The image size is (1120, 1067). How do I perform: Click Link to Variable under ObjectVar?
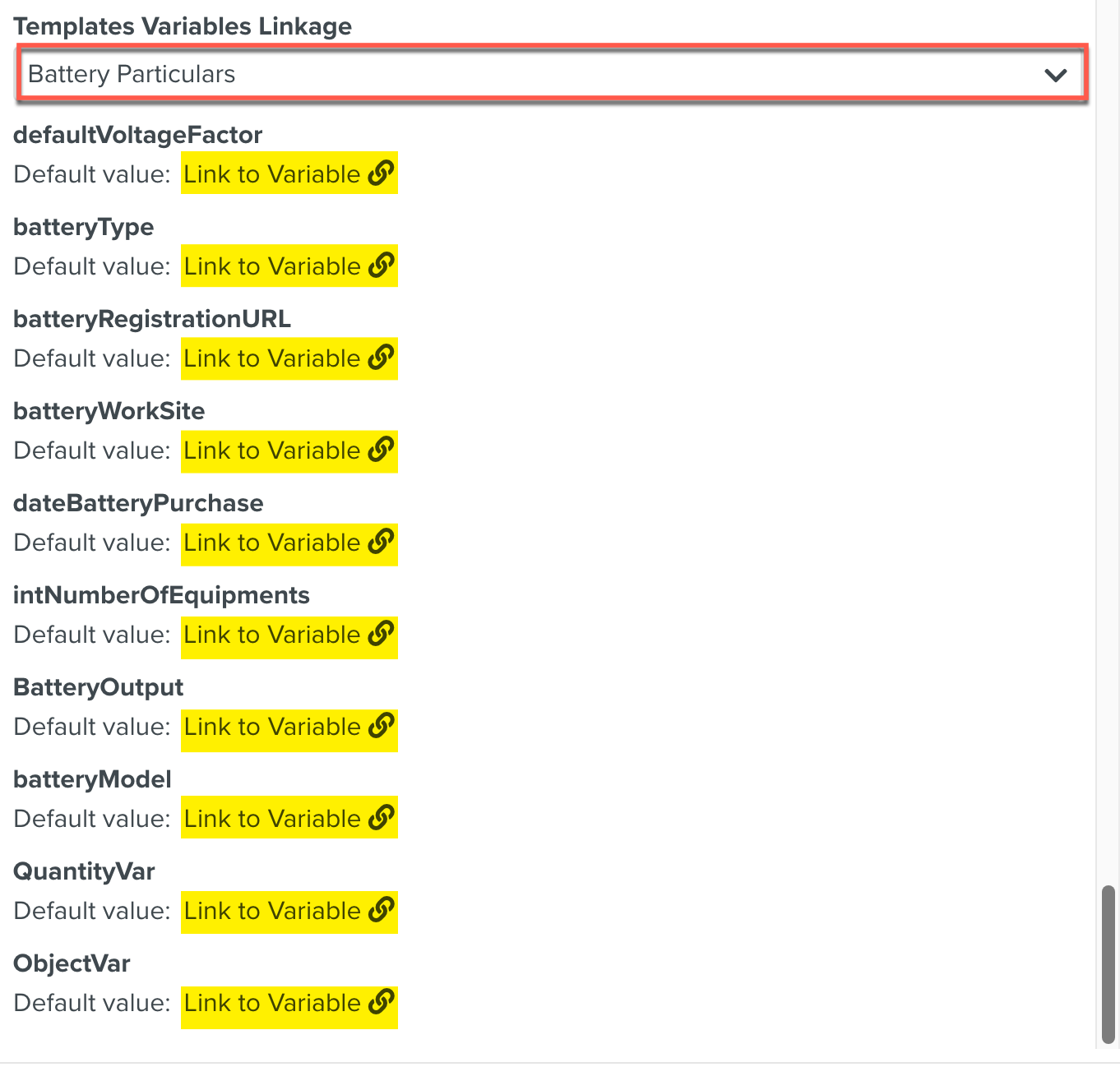pyautogui.click(x=271, y=1003)
